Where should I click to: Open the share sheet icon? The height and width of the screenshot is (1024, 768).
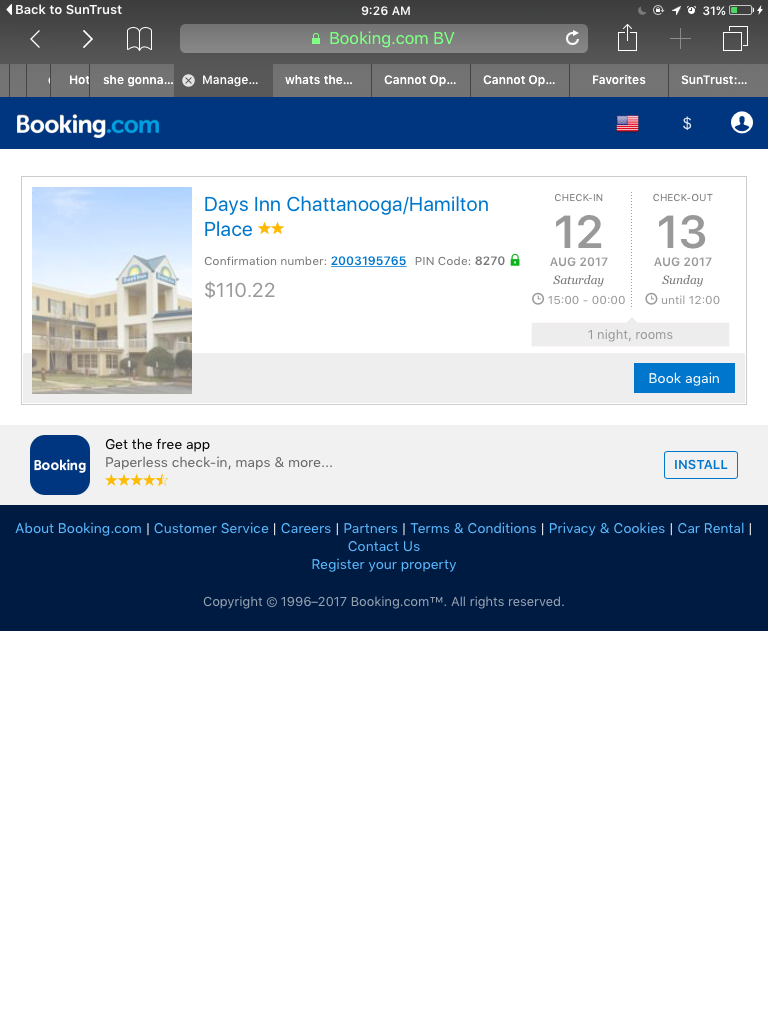(x=627, y=37)
